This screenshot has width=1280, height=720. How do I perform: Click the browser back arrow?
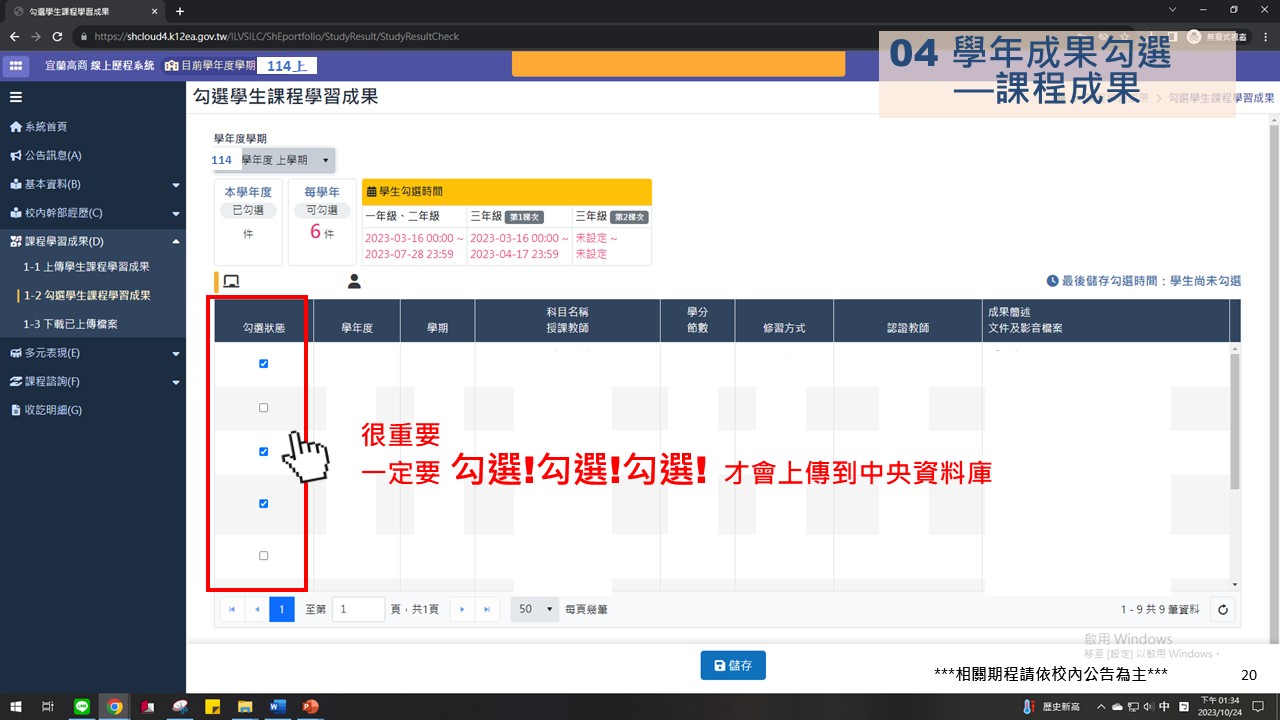pos(14,36)
